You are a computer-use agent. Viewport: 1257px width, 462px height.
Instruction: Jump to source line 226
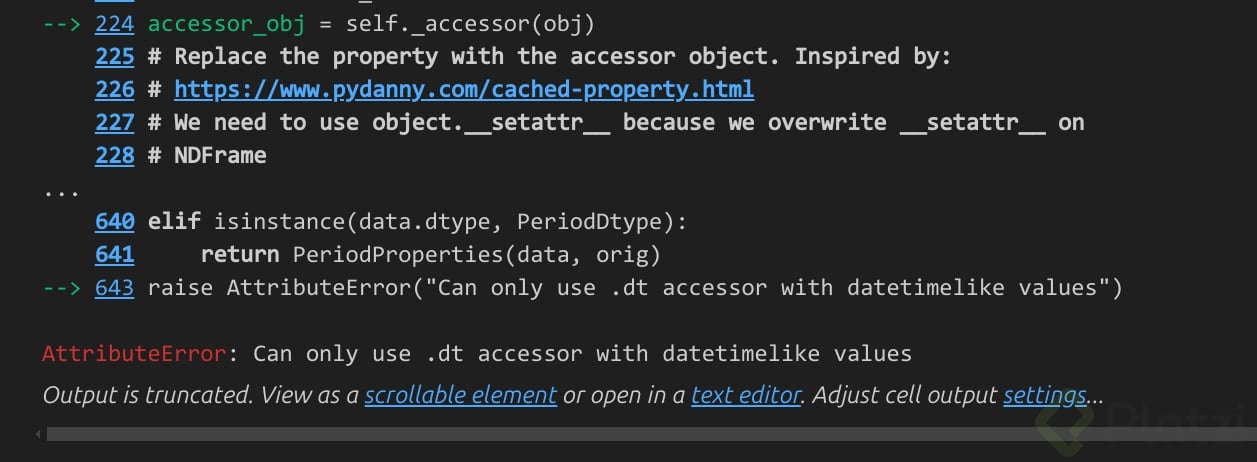coord(114,90)
